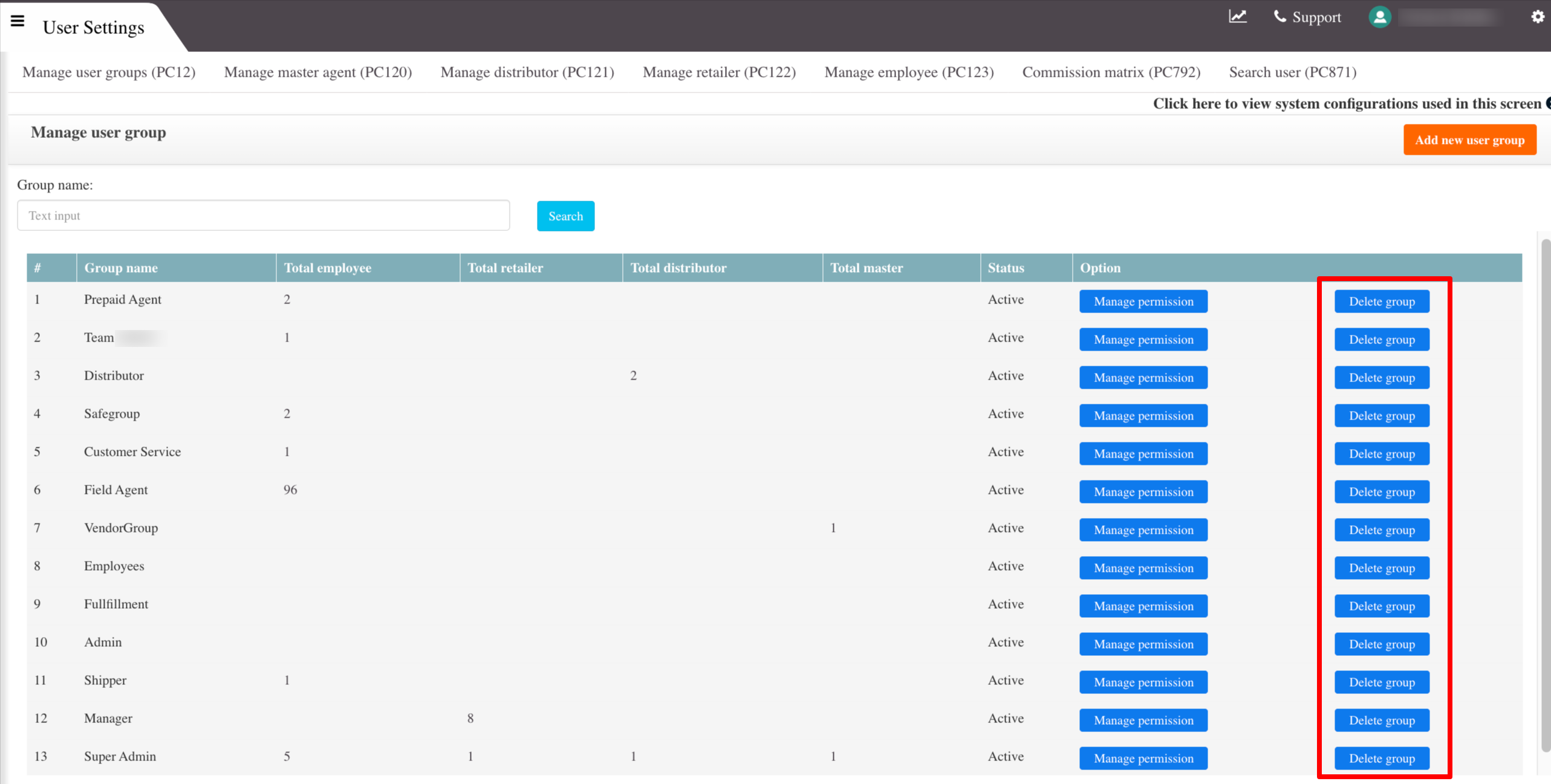The image size is (1551, 784).
Task: Open Manage distributor (PC121) tab
Action: tap(527, 72)
